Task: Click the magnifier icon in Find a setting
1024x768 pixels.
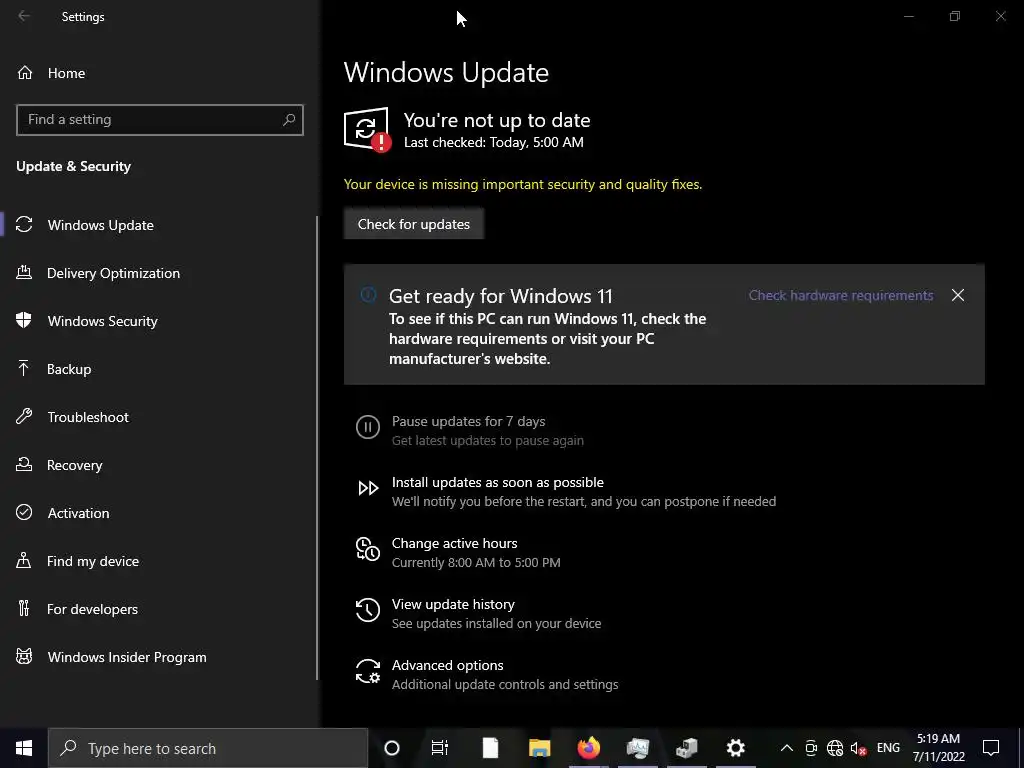Action: pos(289,120)
